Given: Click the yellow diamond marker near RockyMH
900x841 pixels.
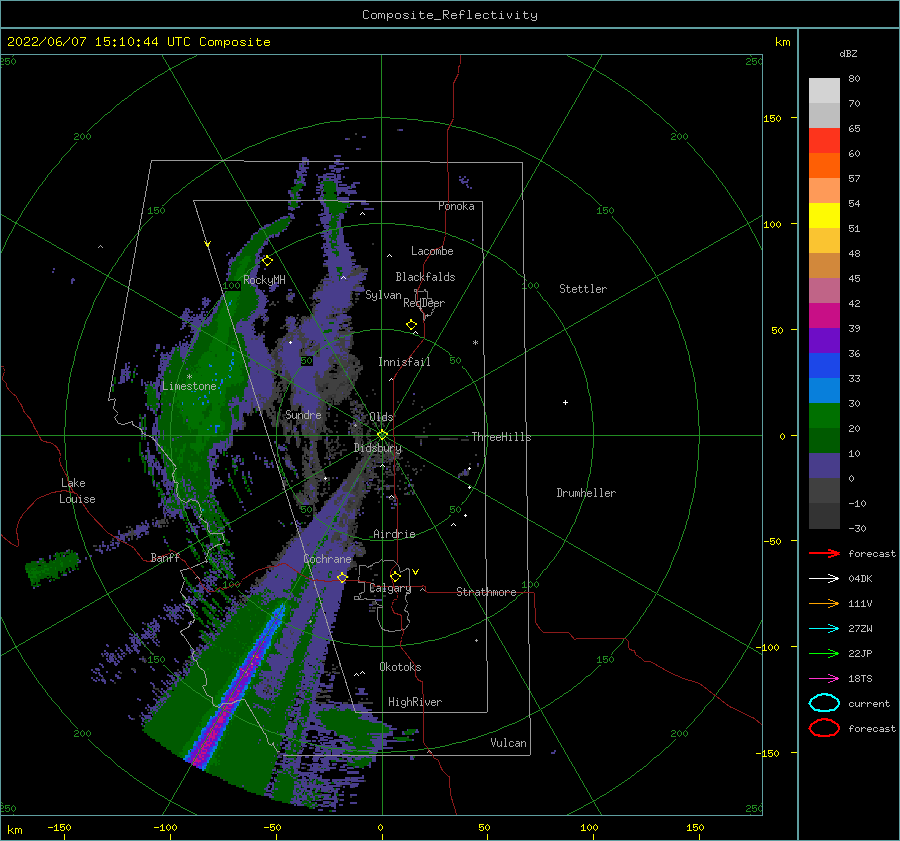Looking at the screenshot, I should 267,261.
